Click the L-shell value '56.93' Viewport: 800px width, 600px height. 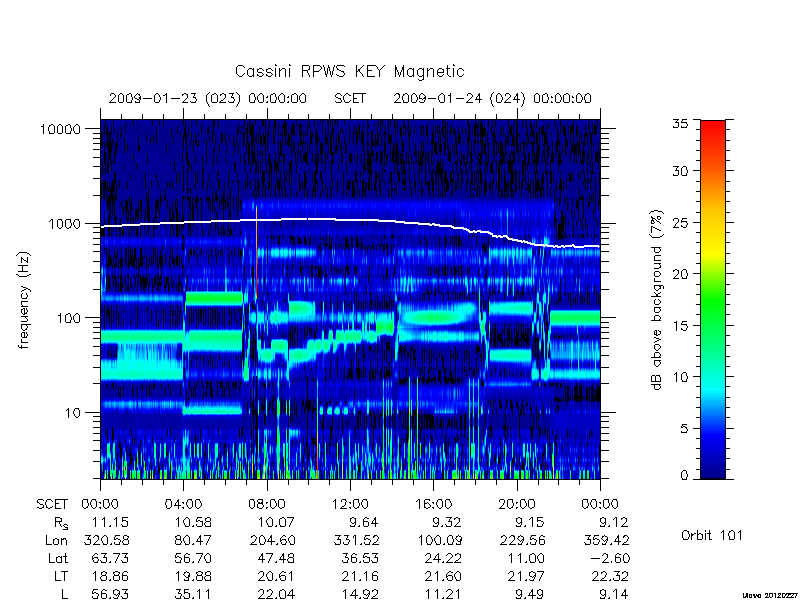(x=110, y=594)
